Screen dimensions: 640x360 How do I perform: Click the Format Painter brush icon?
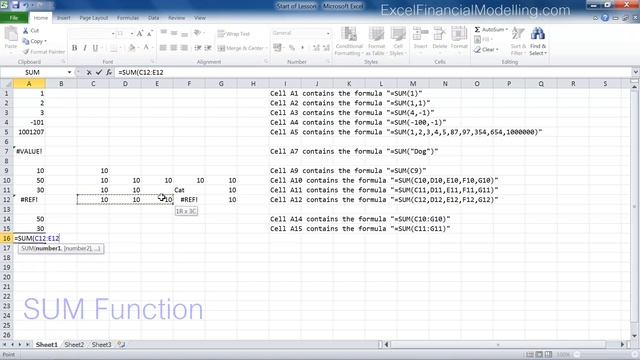26,52
